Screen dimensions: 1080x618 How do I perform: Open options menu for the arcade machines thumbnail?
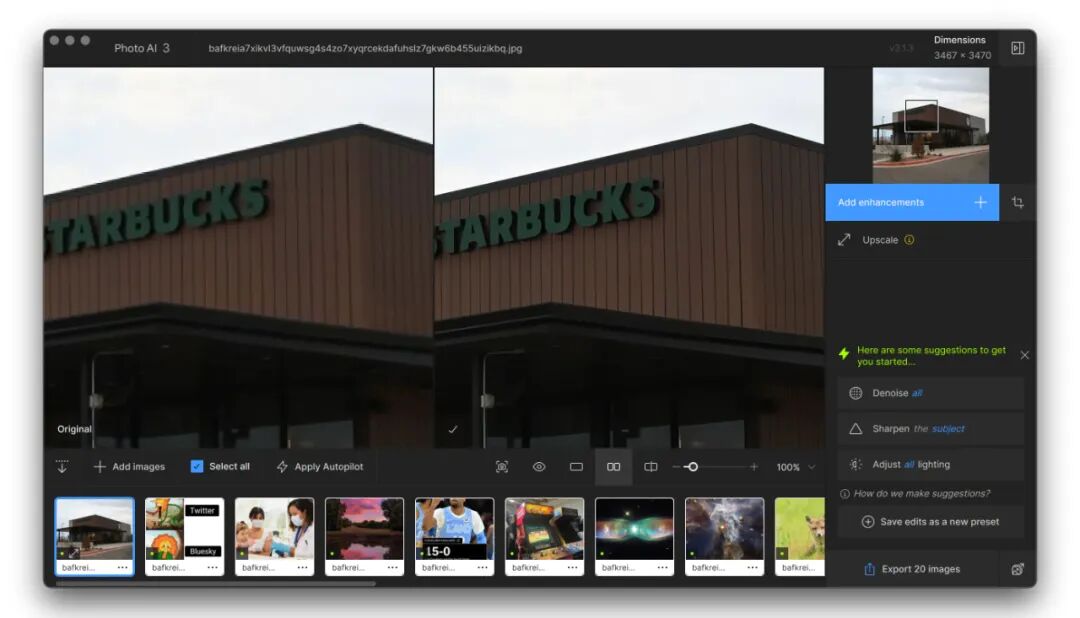coord(572,568)
